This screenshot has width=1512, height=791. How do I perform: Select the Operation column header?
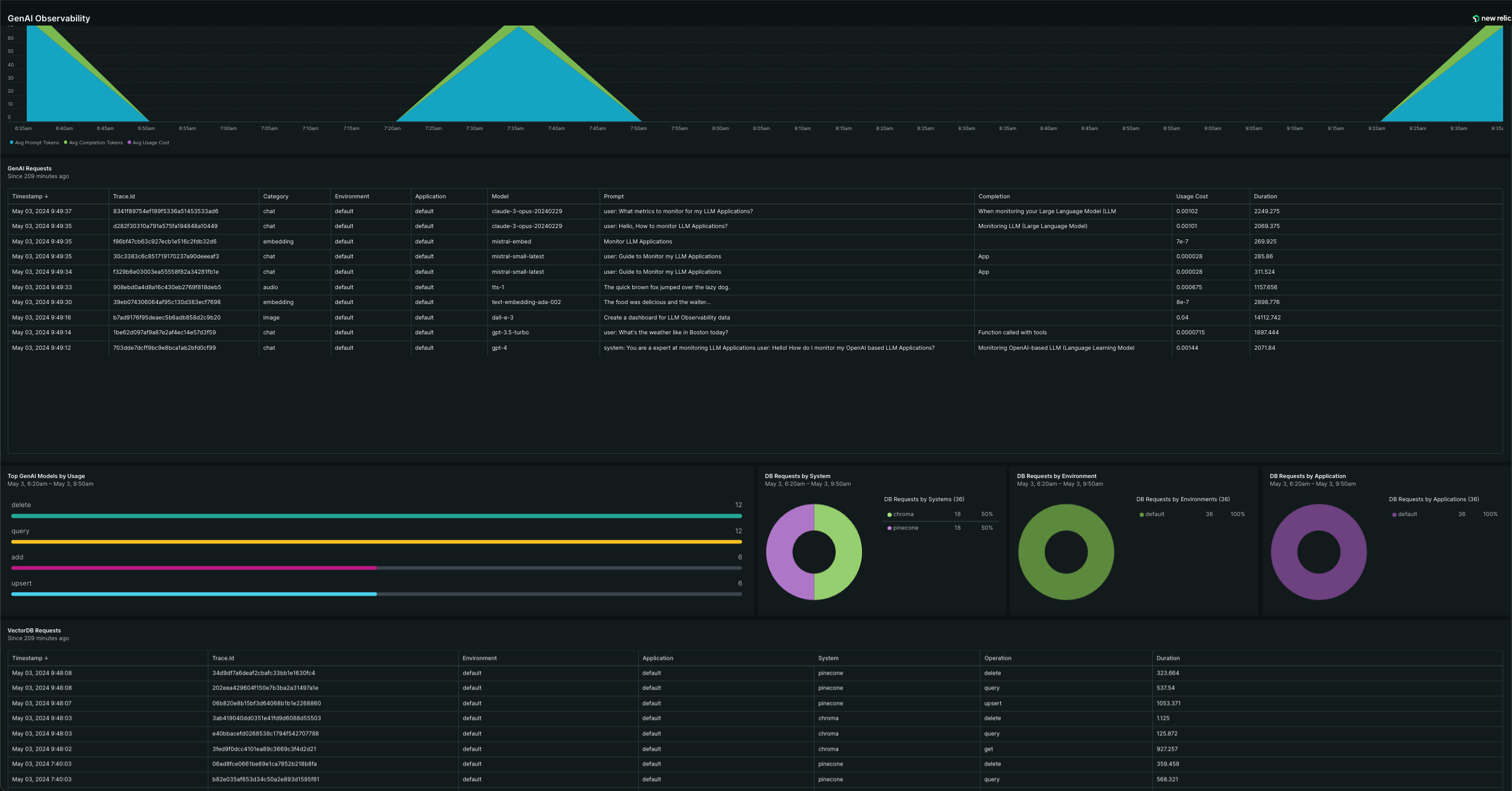[x=997, y=659]
